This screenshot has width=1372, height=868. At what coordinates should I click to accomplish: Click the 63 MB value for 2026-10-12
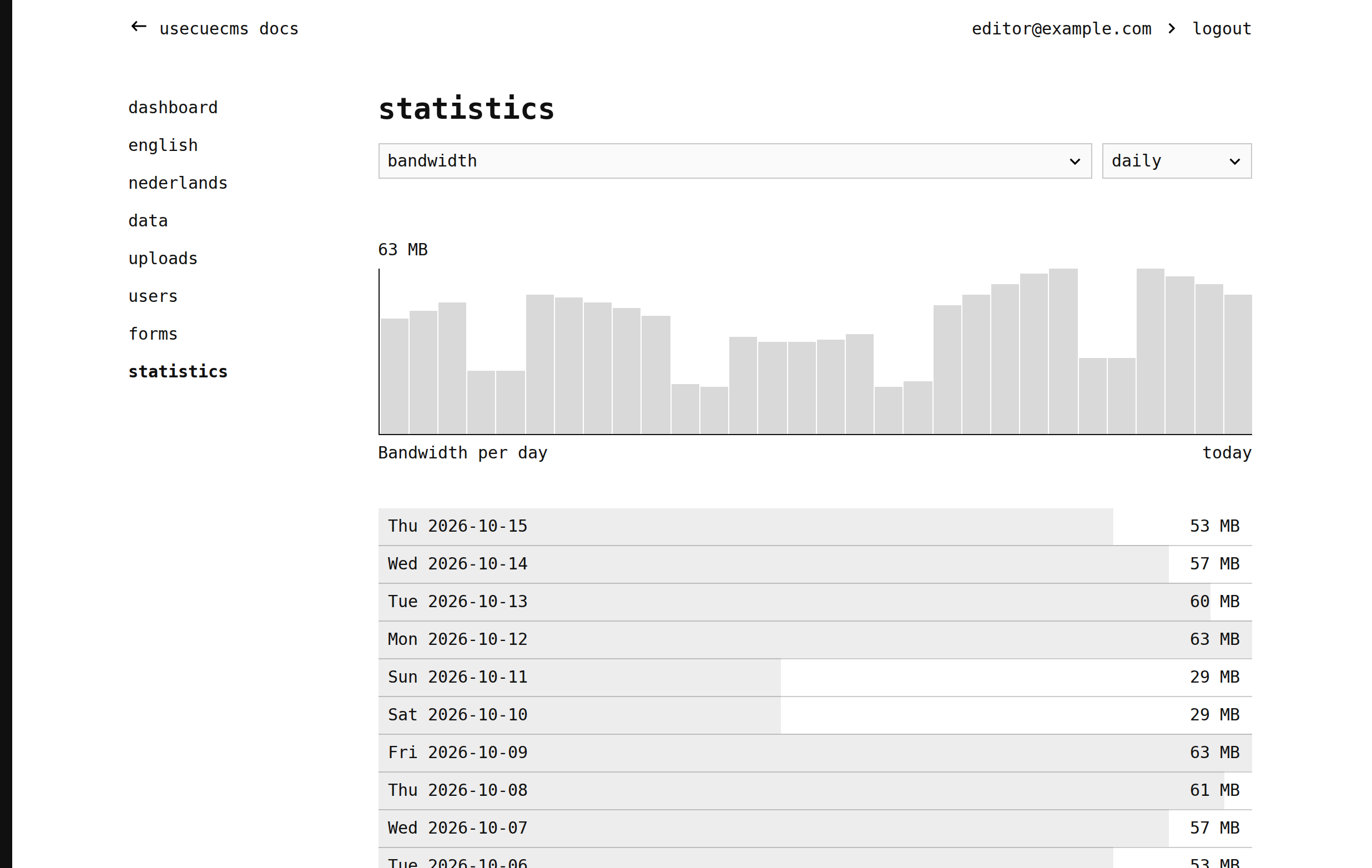[x=1215, y=639]
